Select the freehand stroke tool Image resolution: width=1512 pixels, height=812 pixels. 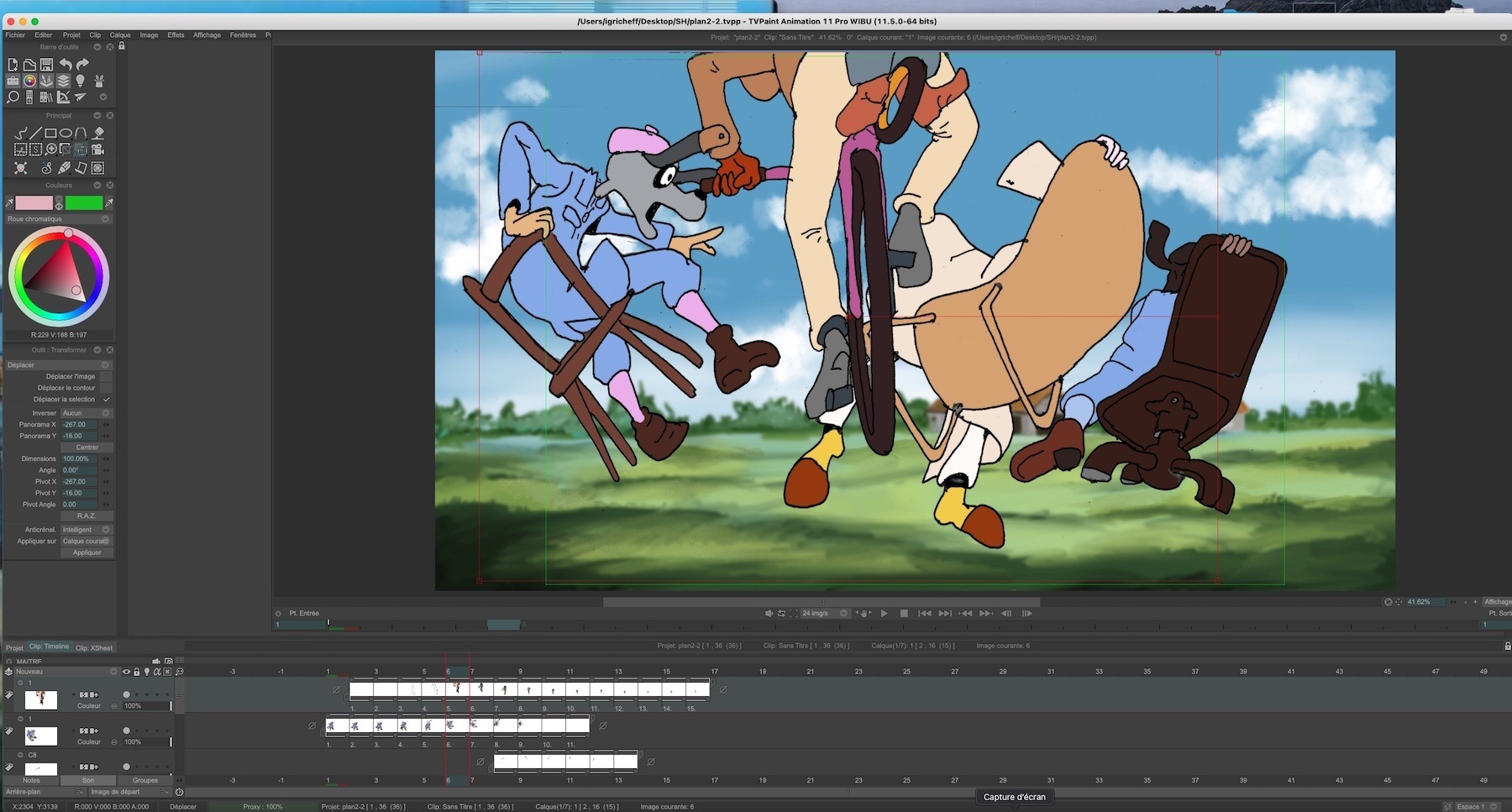click(x=21, y=133)
